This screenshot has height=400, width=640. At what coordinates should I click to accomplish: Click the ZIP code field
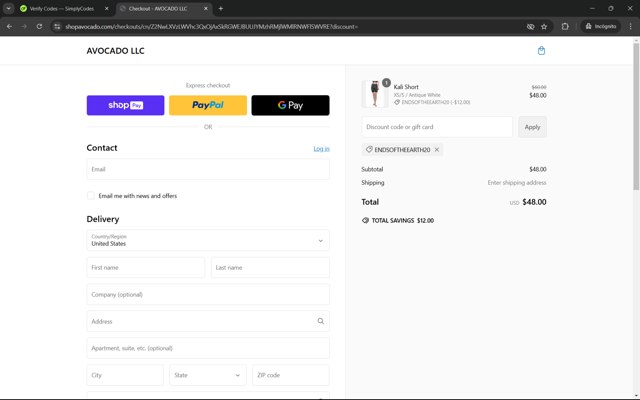pyautogui.click(x=291, y=375)
